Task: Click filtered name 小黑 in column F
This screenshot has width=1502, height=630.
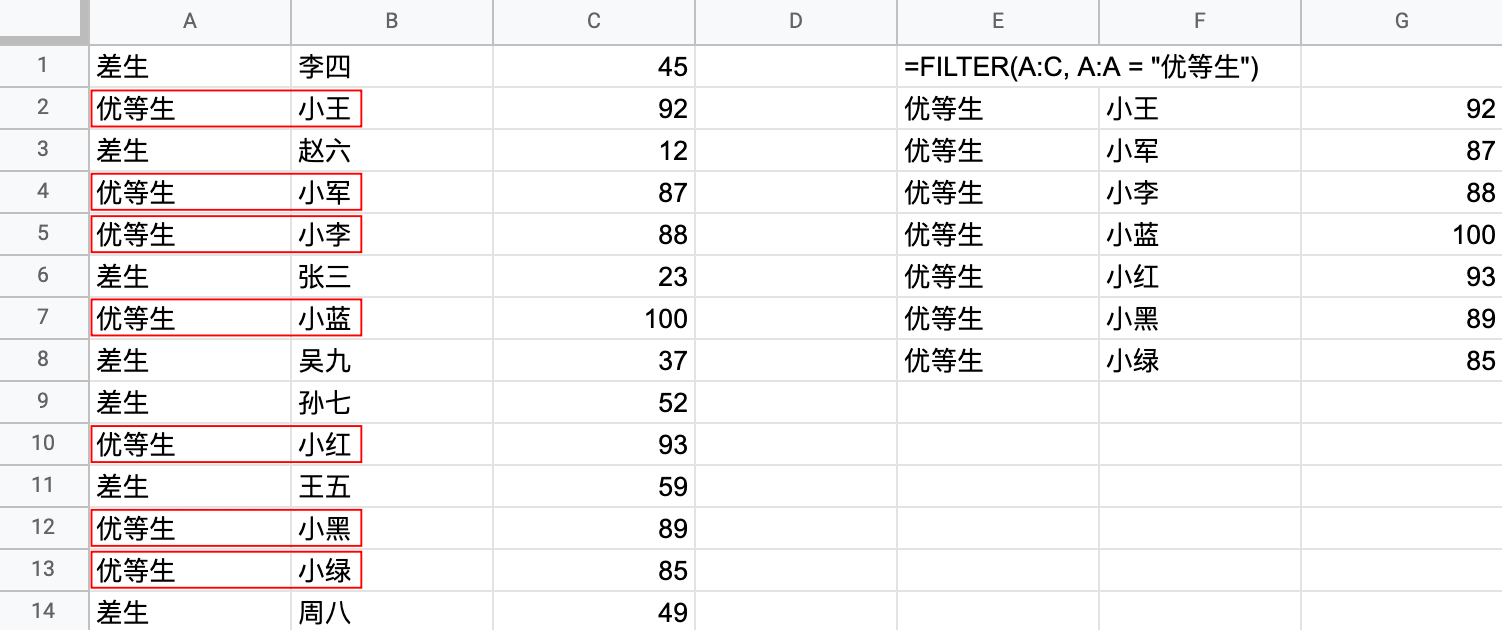Action: (1199, 319)
